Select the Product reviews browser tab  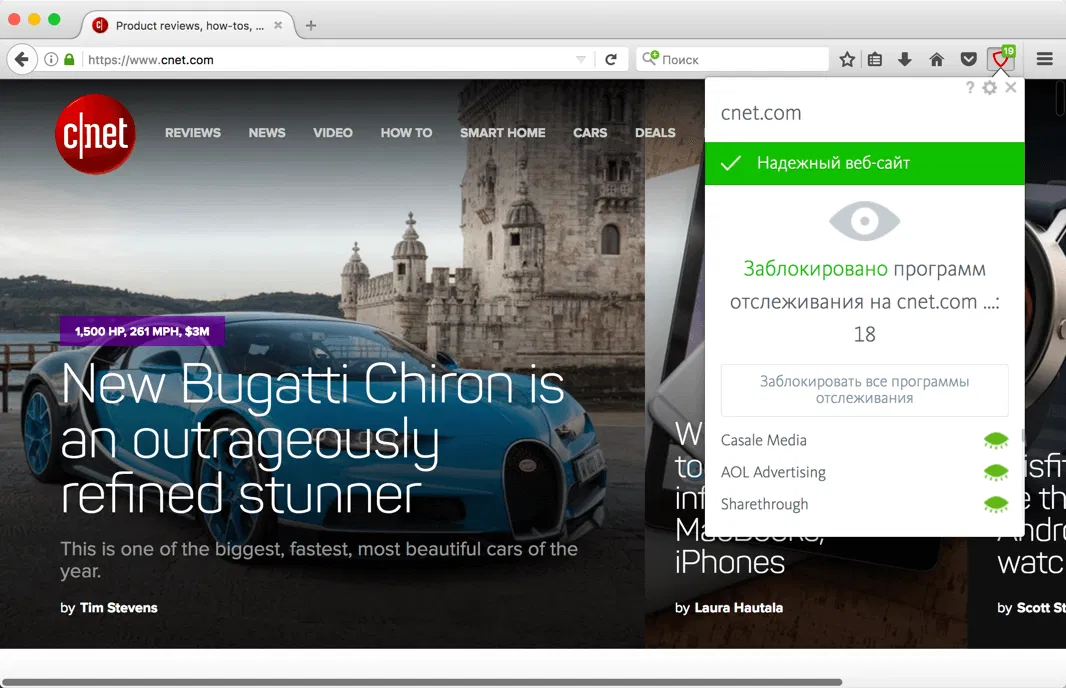188,25
